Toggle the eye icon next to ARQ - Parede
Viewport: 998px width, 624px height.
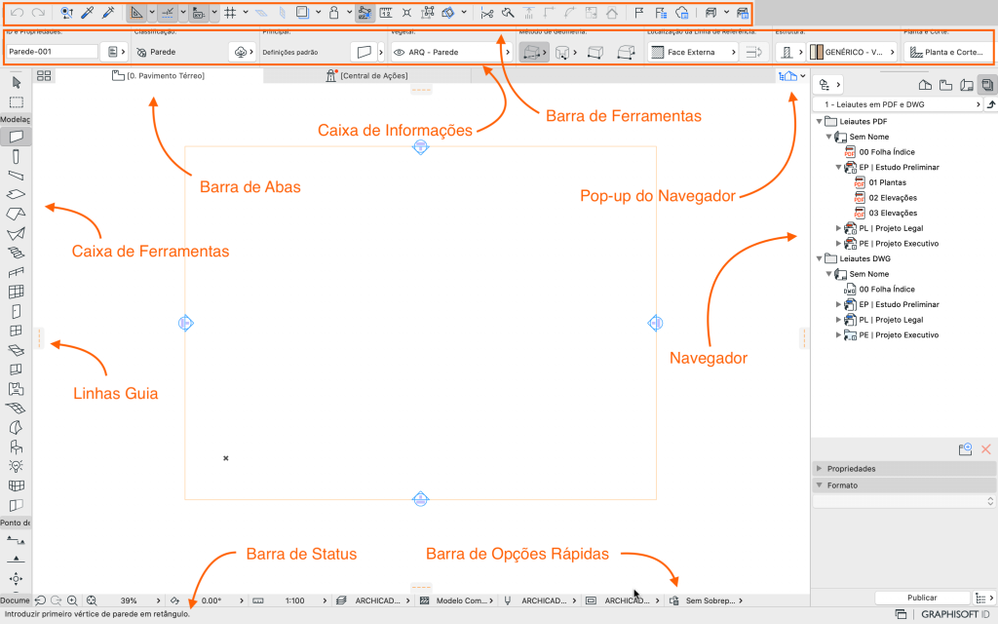398,51
